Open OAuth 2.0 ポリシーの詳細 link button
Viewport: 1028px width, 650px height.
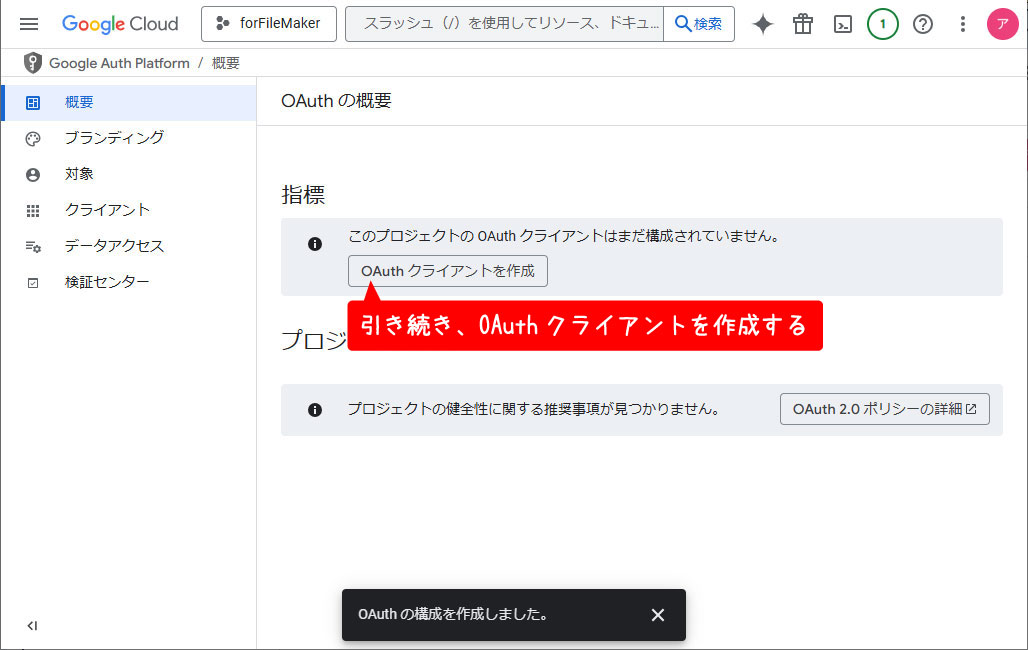[884, 409]
